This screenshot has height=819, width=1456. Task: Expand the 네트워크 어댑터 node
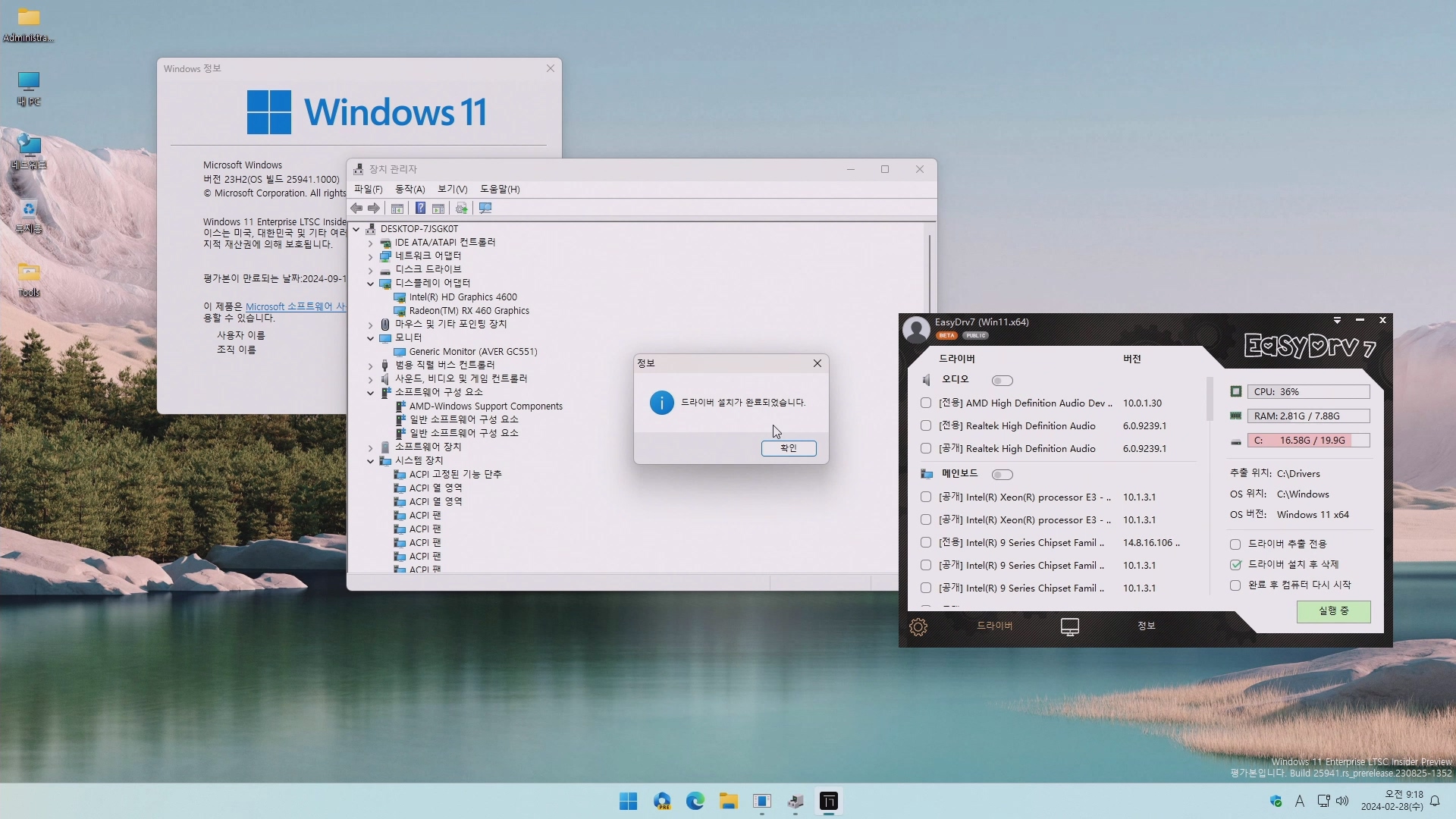[x=371, y=256]
